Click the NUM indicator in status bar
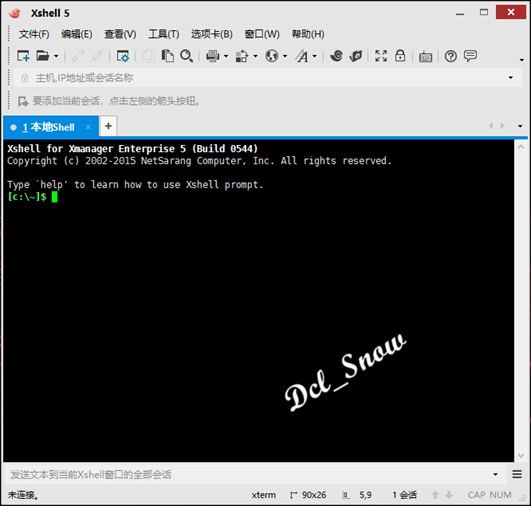 [501, 495]
